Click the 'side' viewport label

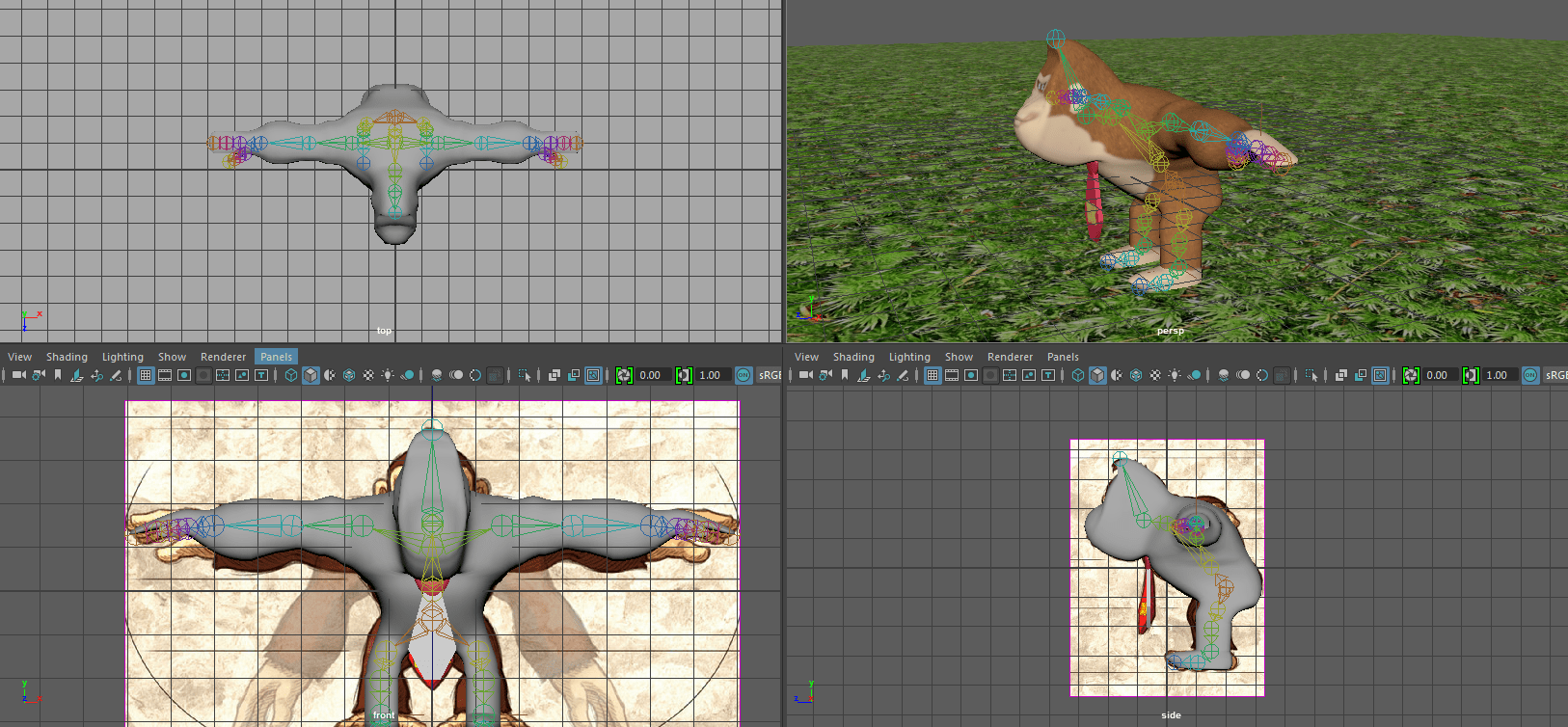click(x=1171, y=715)
